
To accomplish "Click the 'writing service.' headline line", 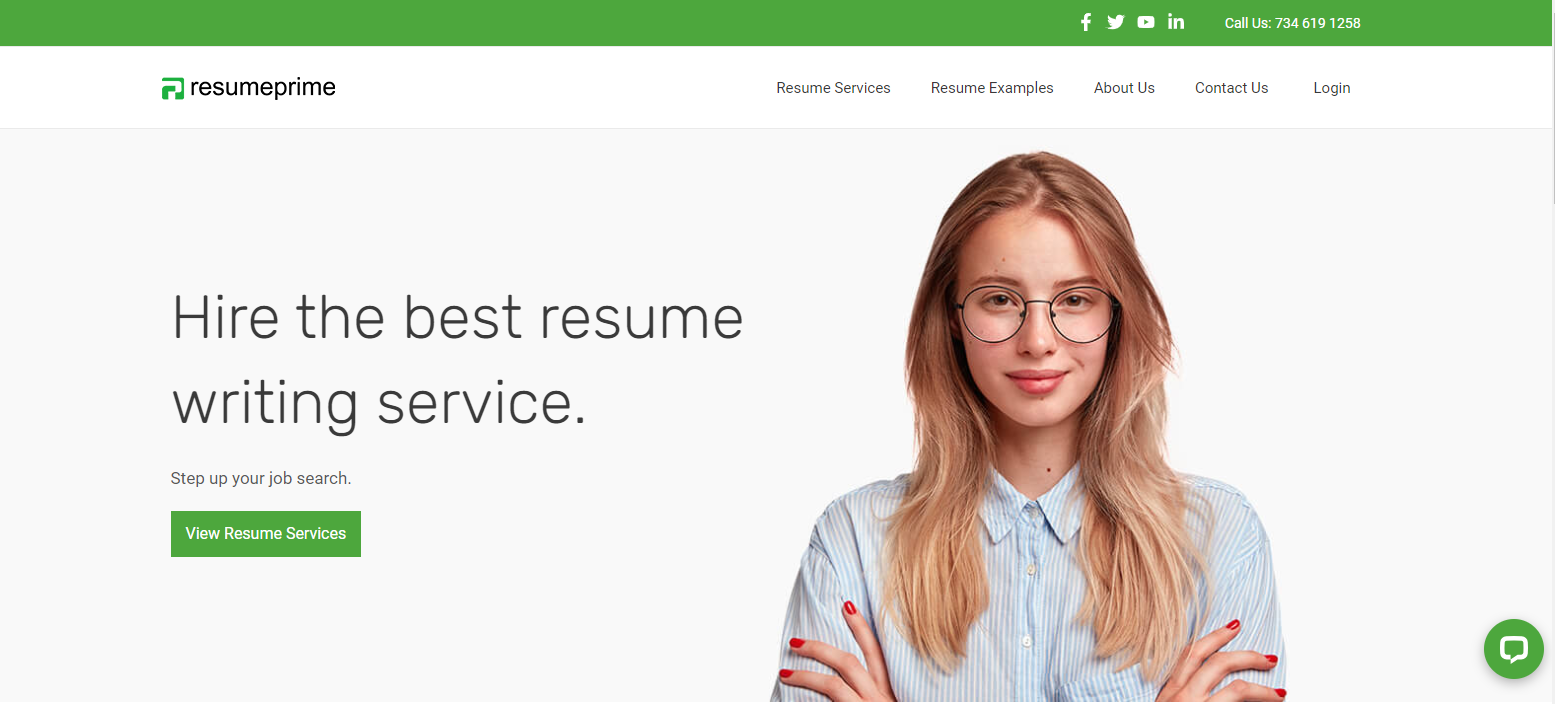I will tap(379, 404).
